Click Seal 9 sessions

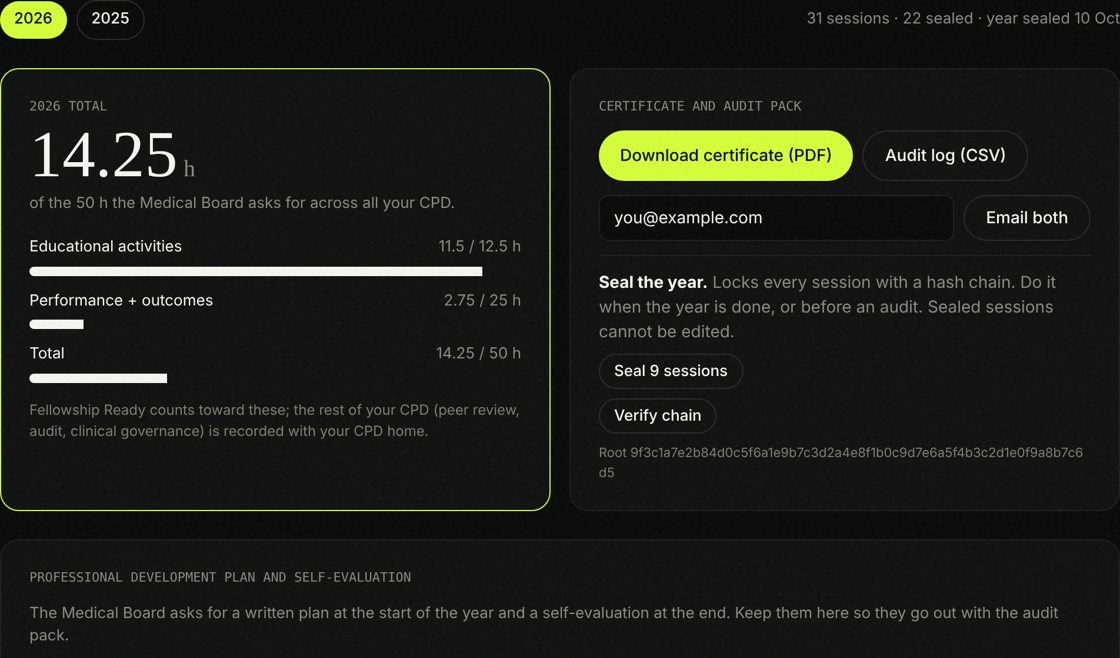click(671, 371)
